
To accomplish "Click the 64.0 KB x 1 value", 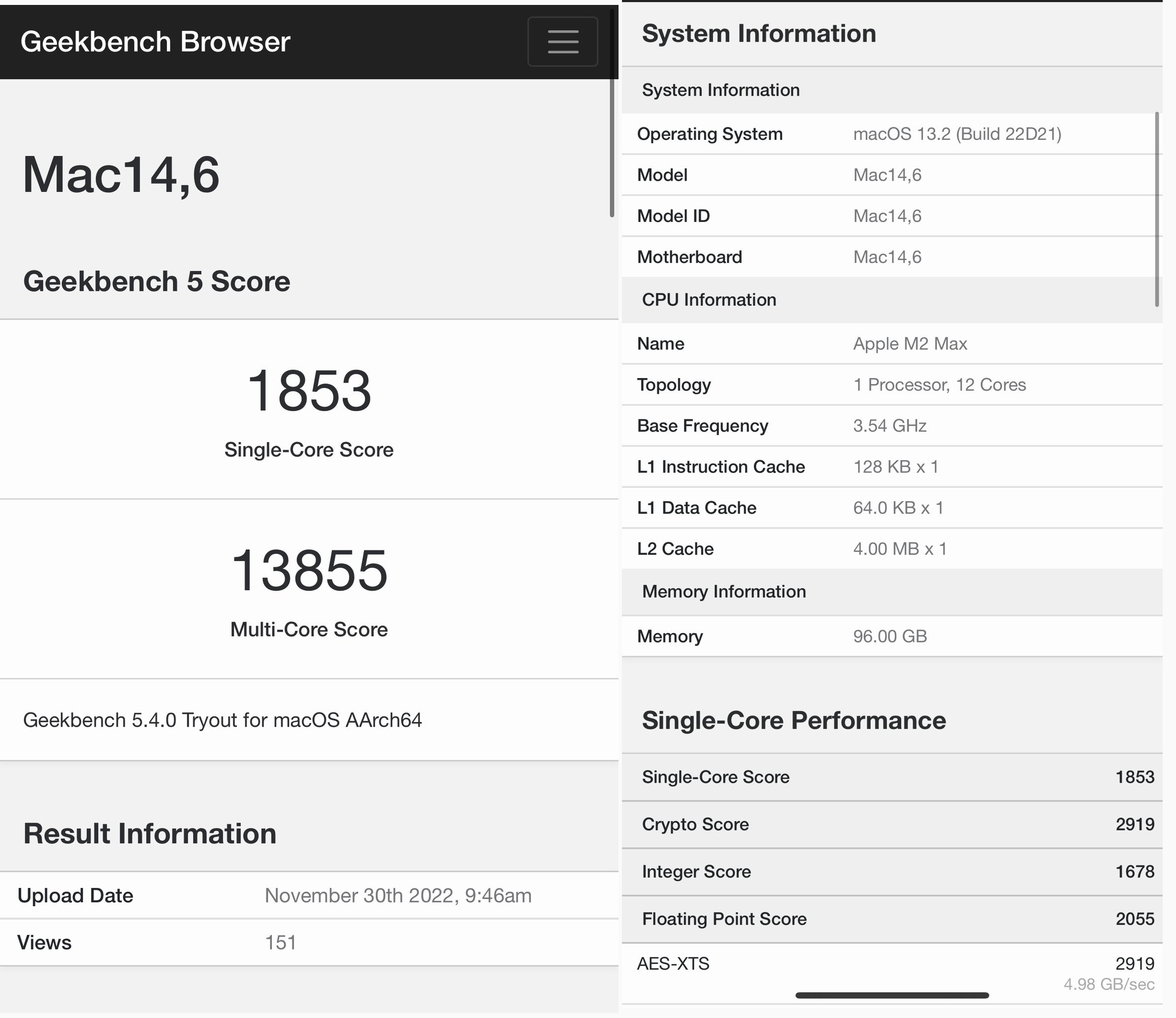I will click(x=898, y=508).
